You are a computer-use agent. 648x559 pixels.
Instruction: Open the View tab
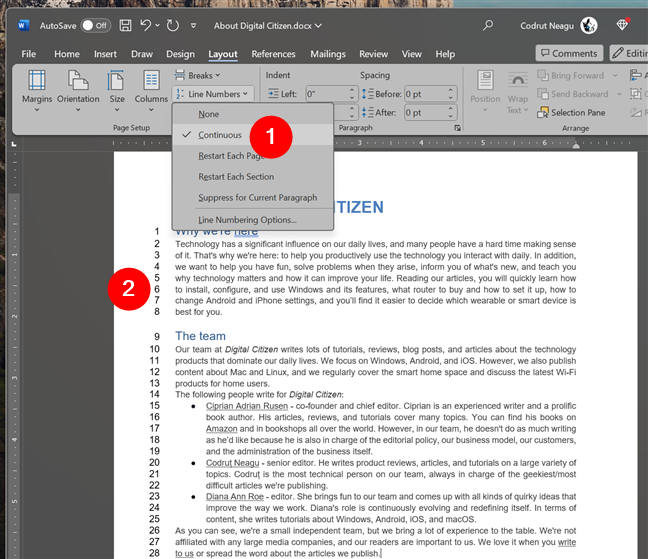[x=412, y=54]
